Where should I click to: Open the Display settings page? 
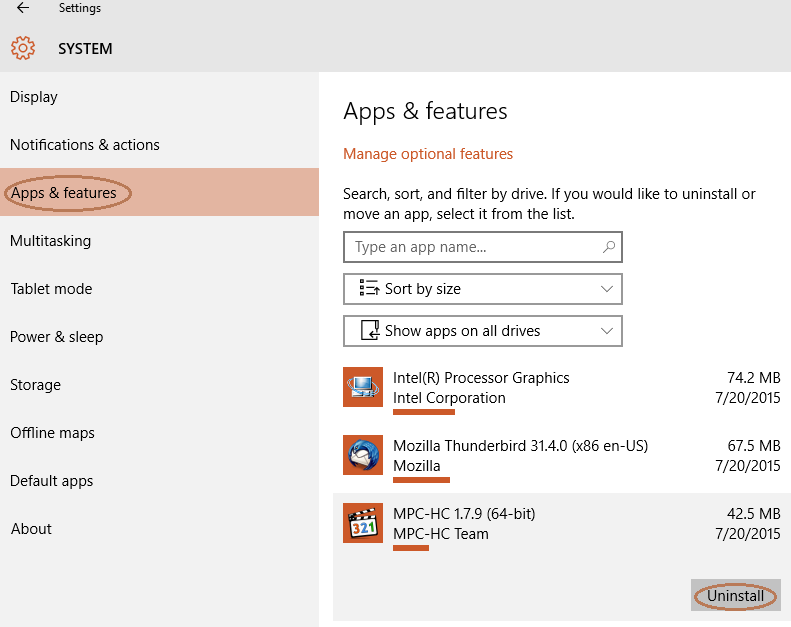34,97
